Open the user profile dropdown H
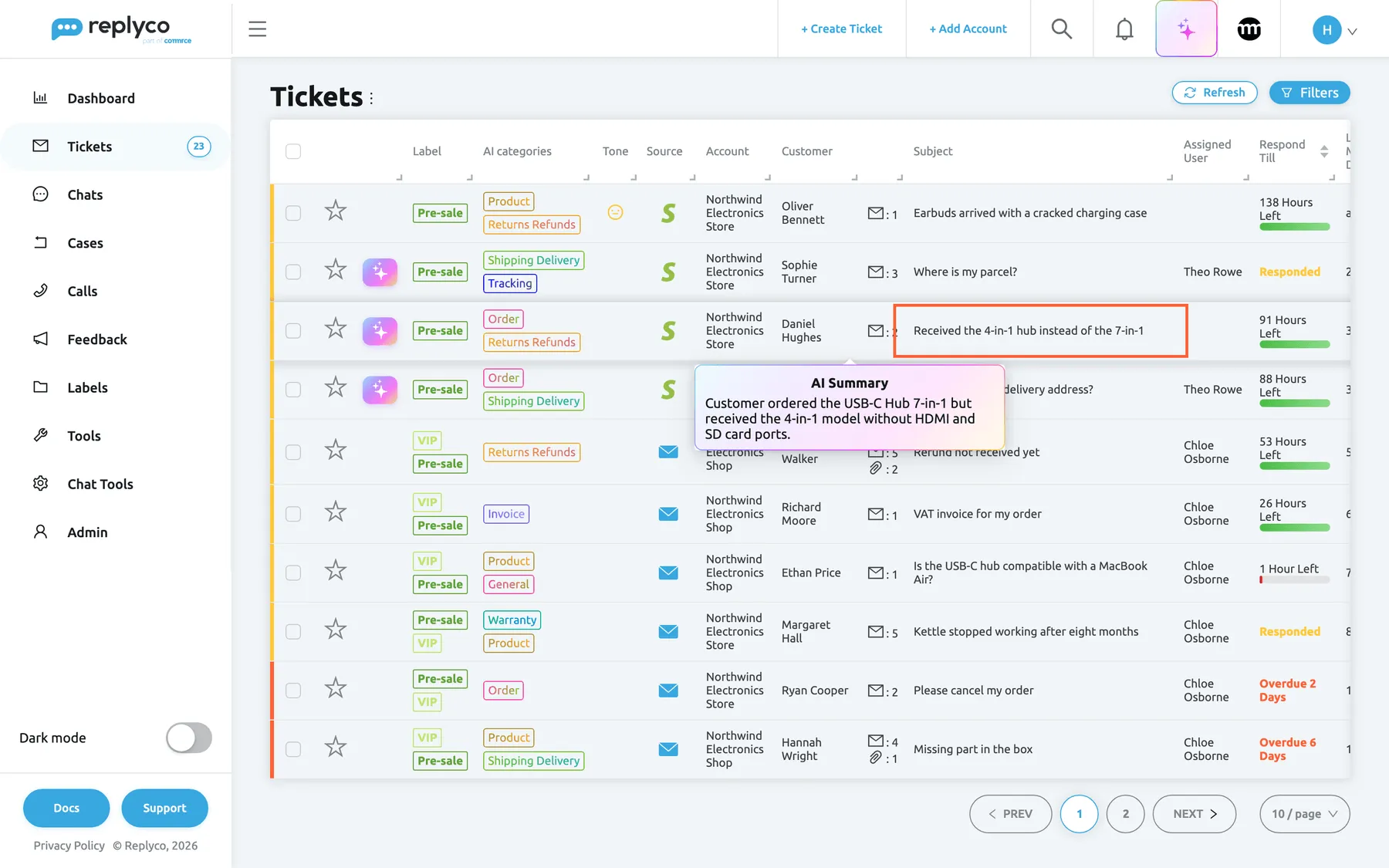Viewport: 1389px width, 868px height. [x=1335, y=30]
